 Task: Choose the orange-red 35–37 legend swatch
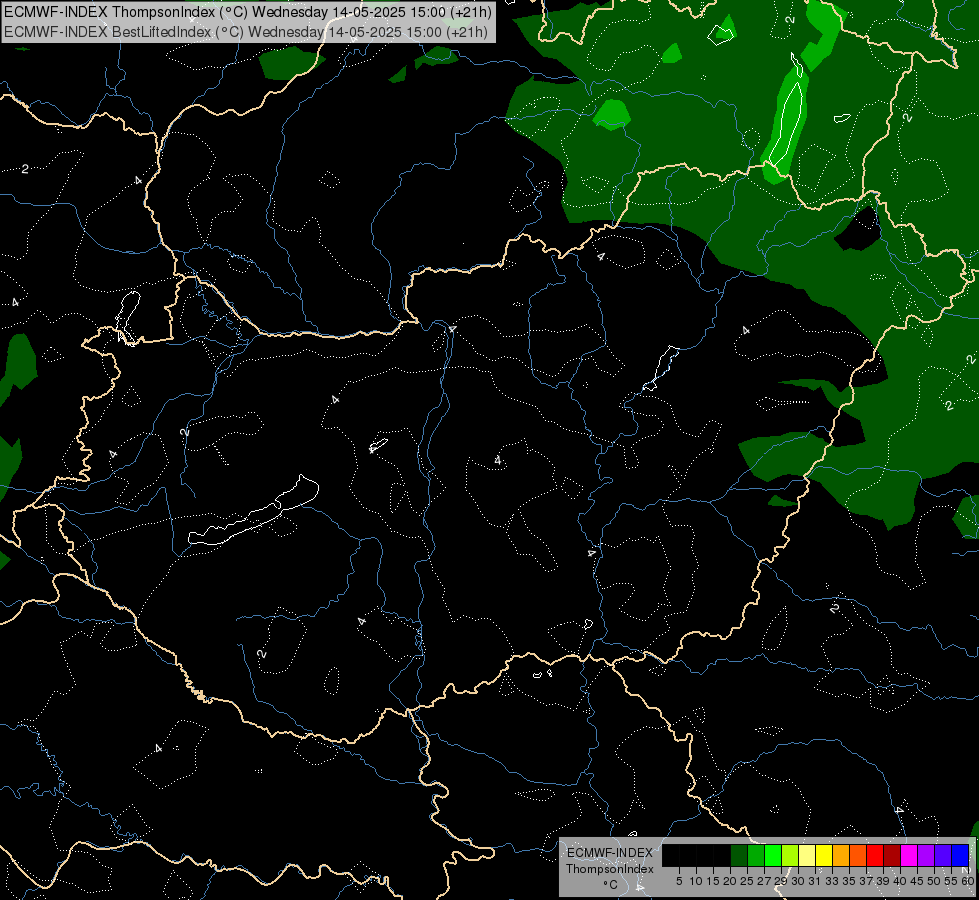[858, 855]
